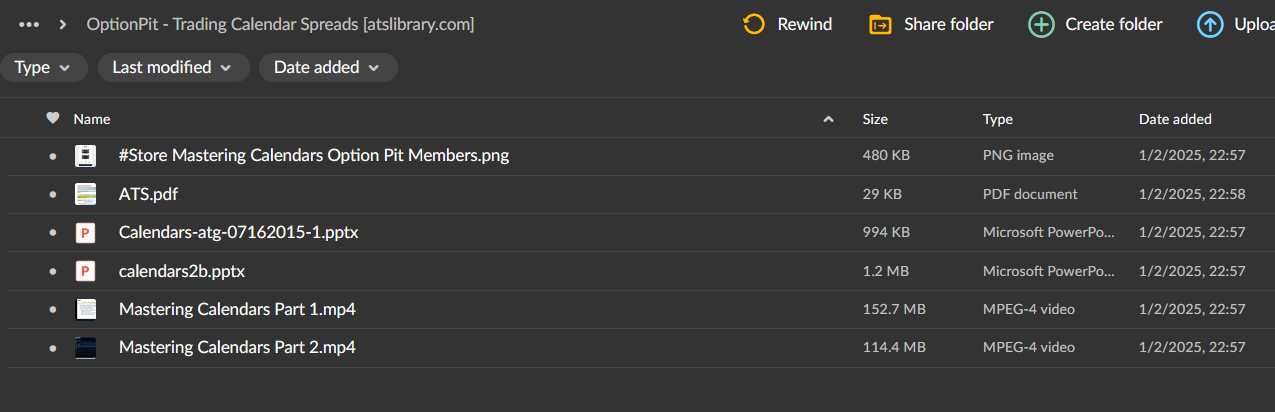Click the Share folder icon

coord(880,24)
